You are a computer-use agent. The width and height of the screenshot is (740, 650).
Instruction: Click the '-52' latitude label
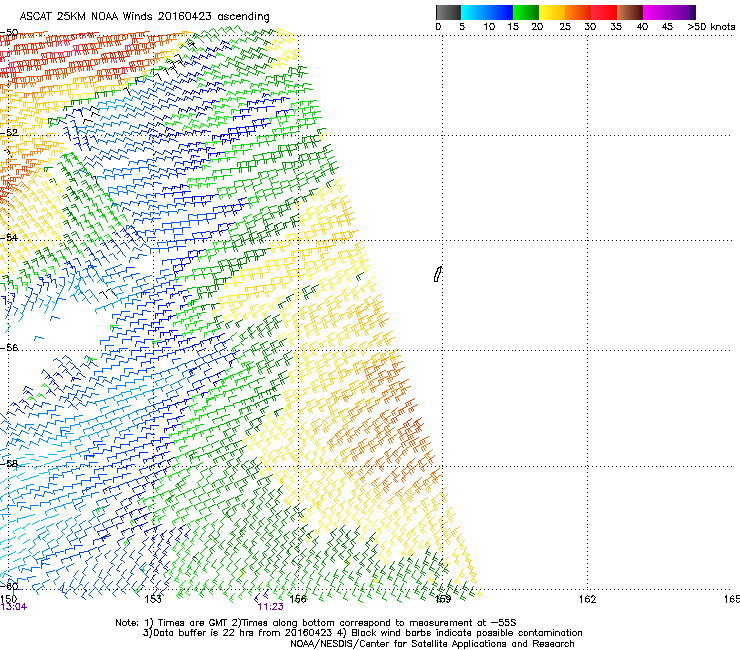[9, 133]
